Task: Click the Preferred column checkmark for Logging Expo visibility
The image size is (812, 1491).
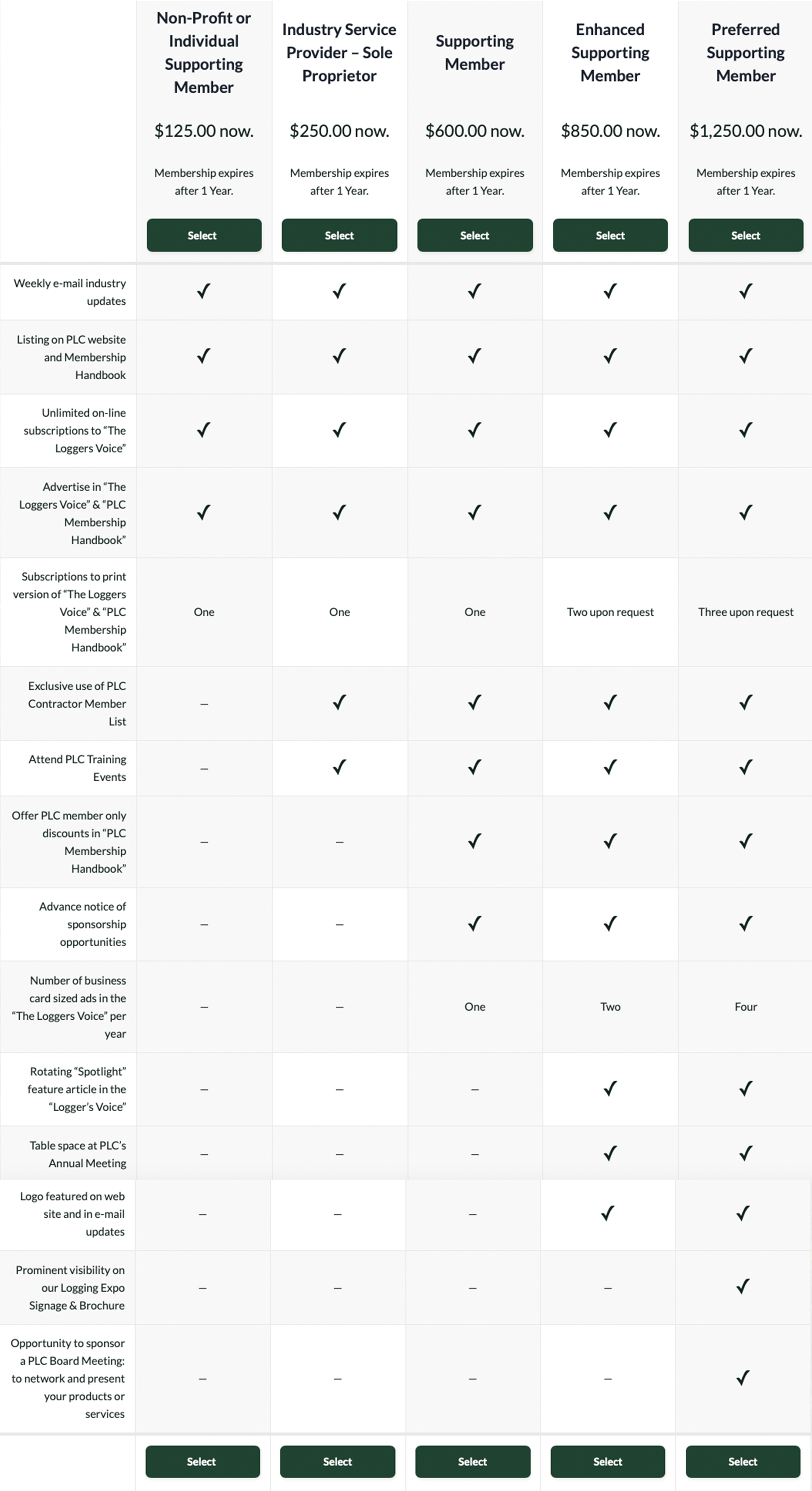Action: pyautogui.click(x=745, y=1287)
